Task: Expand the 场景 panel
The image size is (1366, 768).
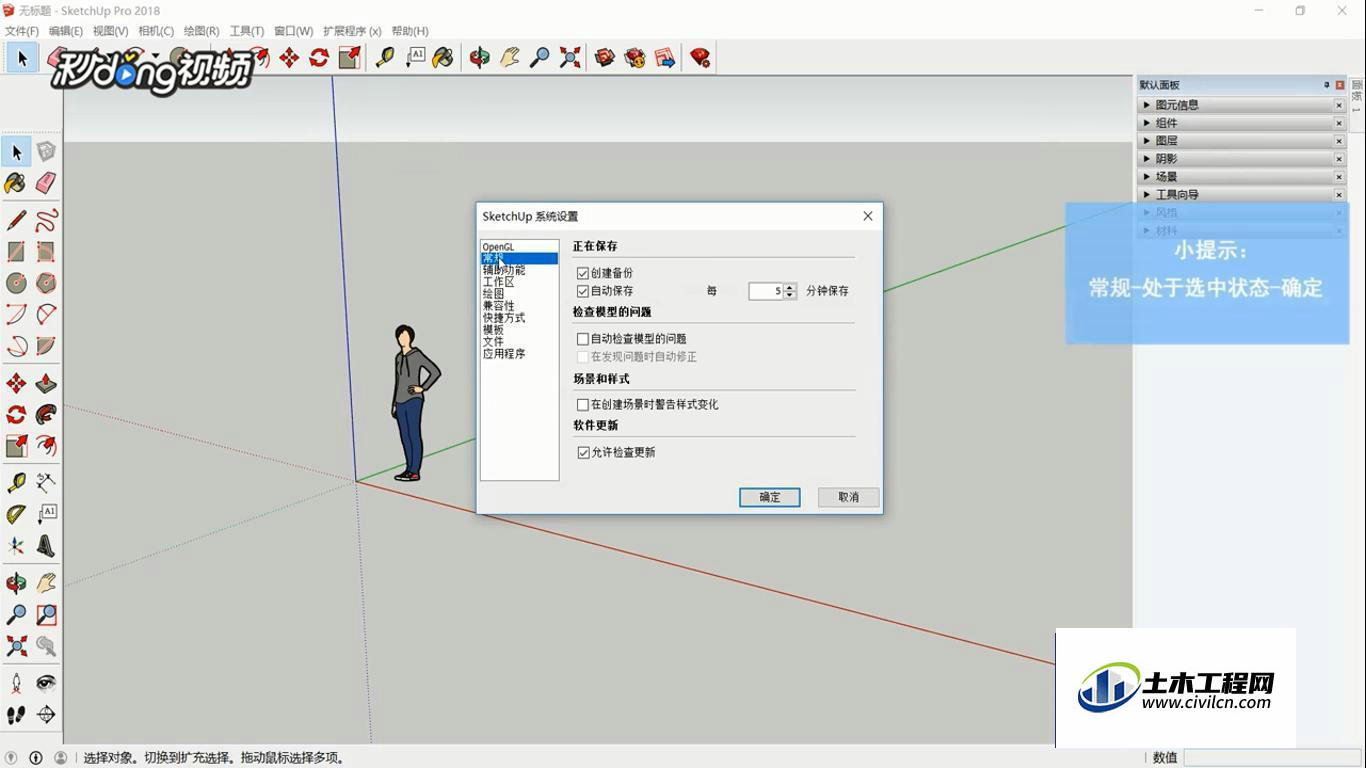Action: [x=1243, y=177]
